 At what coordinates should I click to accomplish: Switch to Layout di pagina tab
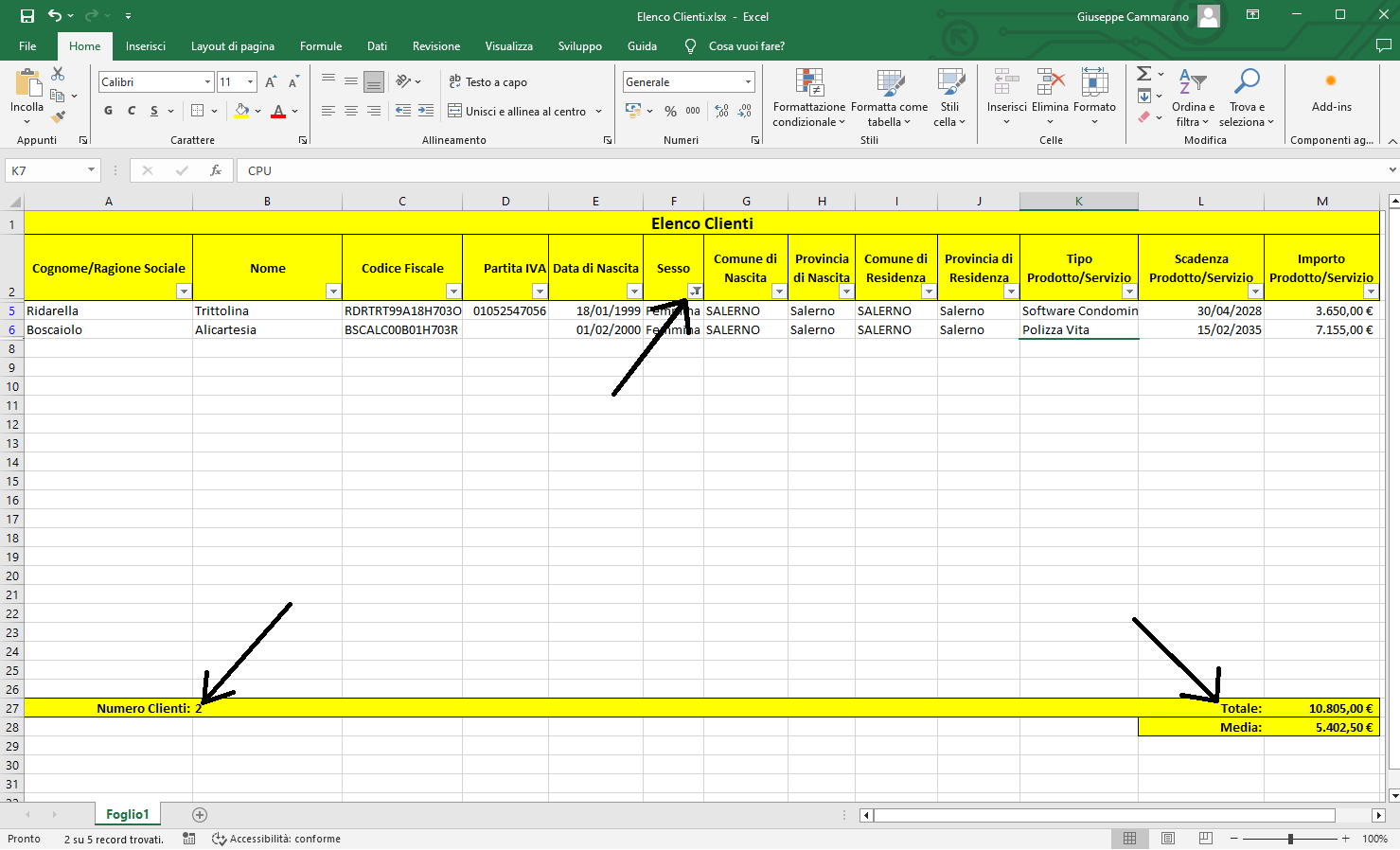point(233,45)
